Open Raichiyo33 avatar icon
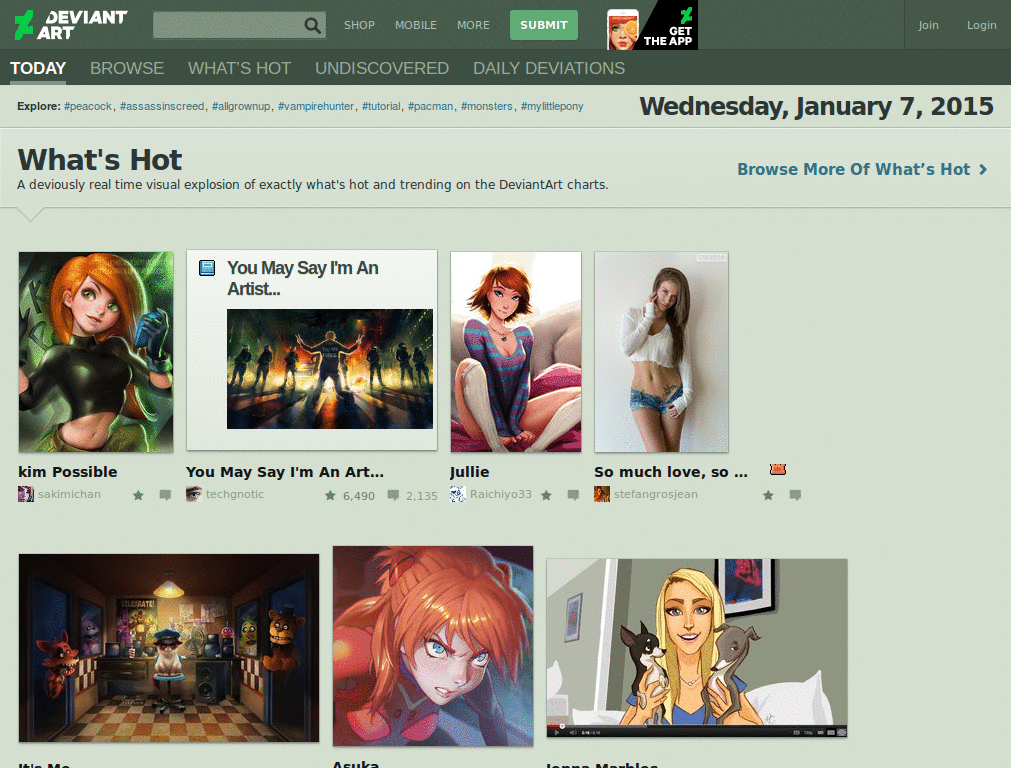 (458, 494)
